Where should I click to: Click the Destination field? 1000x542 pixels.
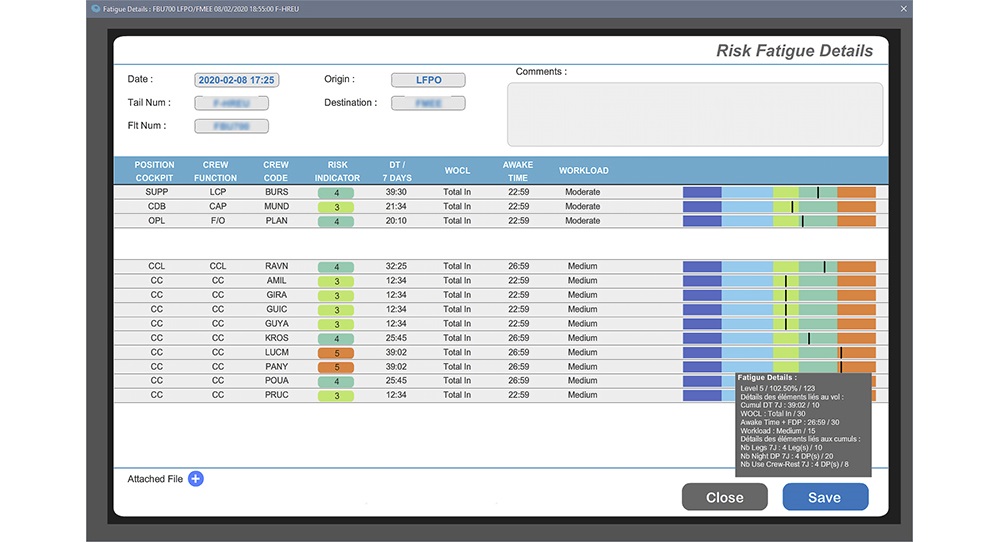(428, 103)
